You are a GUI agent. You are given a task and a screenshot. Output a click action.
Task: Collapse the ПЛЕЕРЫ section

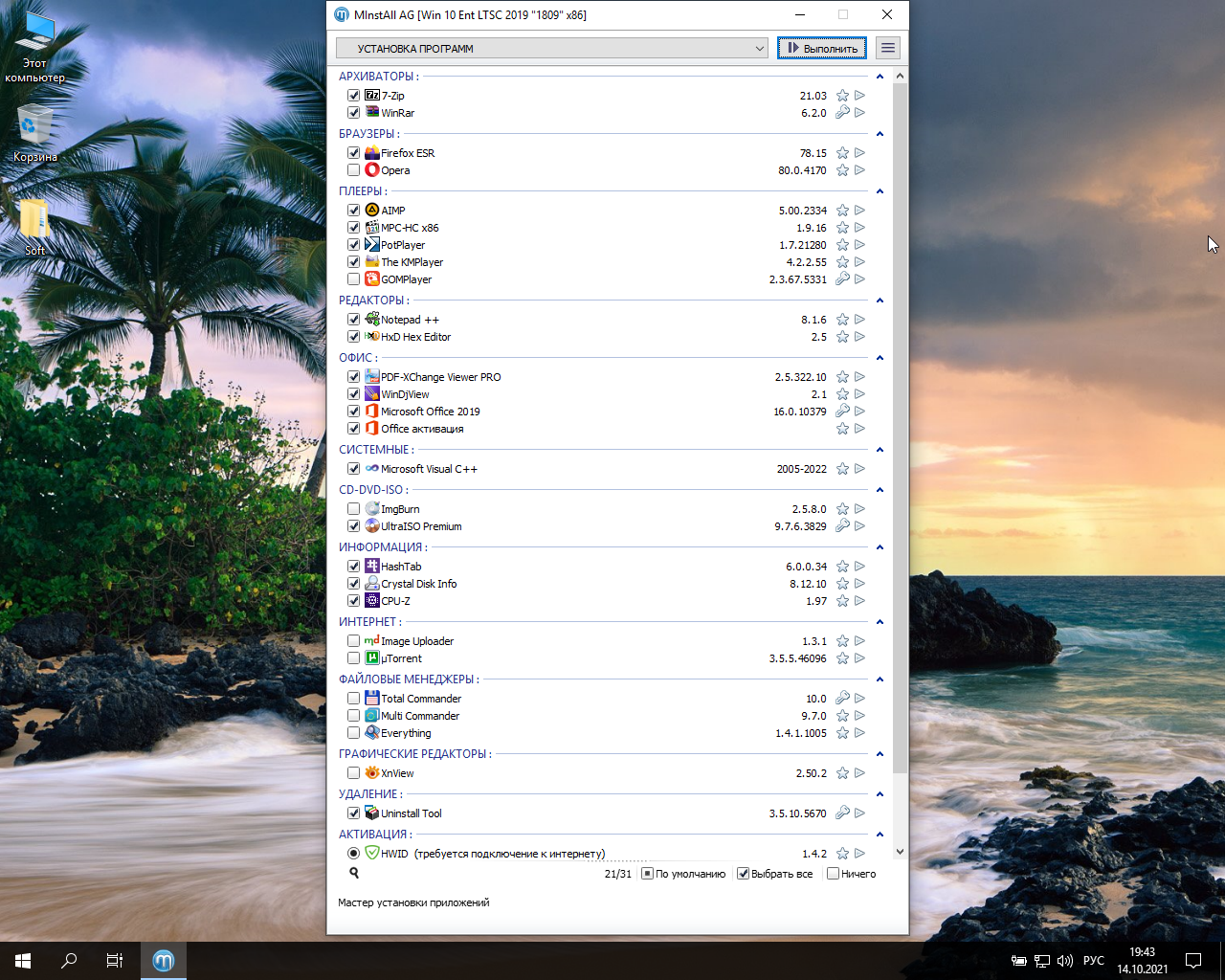tap(880, 191)
